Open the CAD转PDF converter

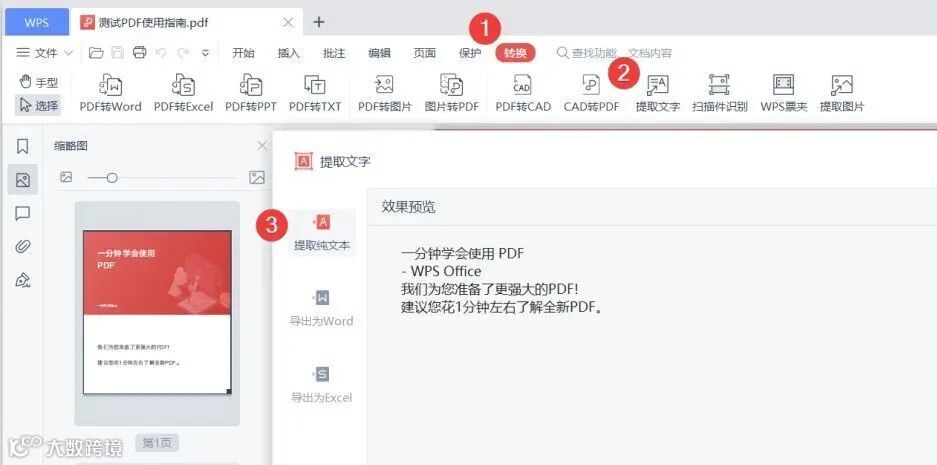pos(591,93)
